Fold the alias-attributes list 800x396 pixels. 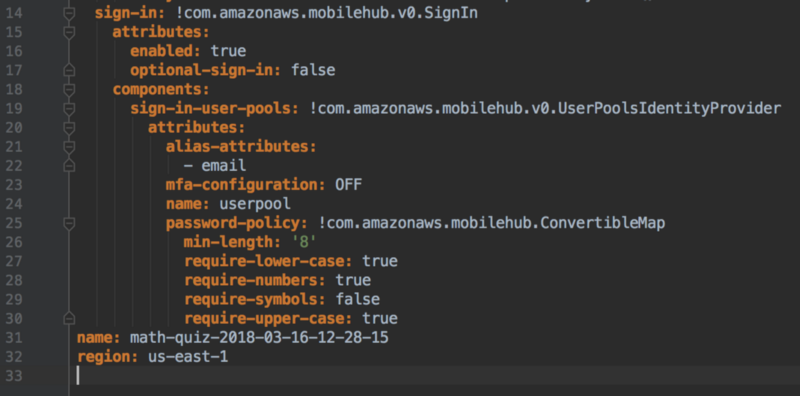pyautogui.click(x=69, y=147)
